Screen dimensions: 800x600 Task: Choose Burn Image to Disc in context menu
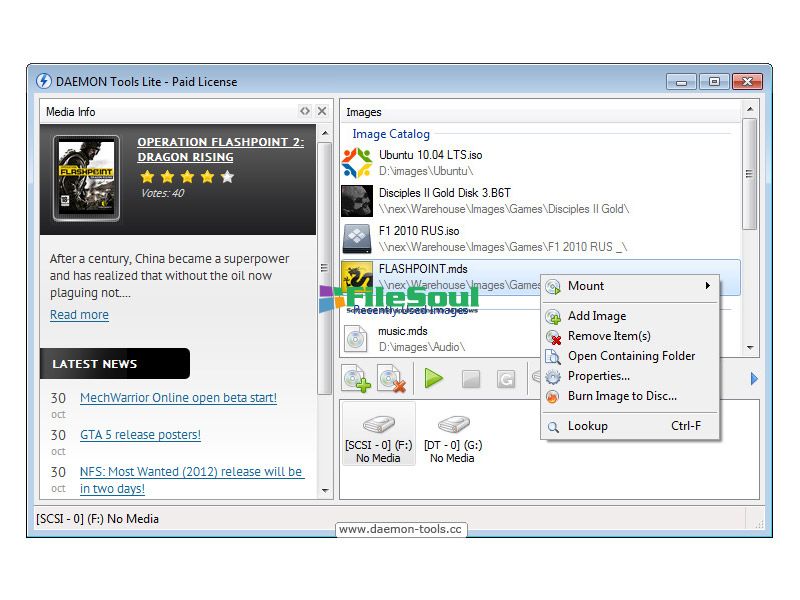[622, 396]
